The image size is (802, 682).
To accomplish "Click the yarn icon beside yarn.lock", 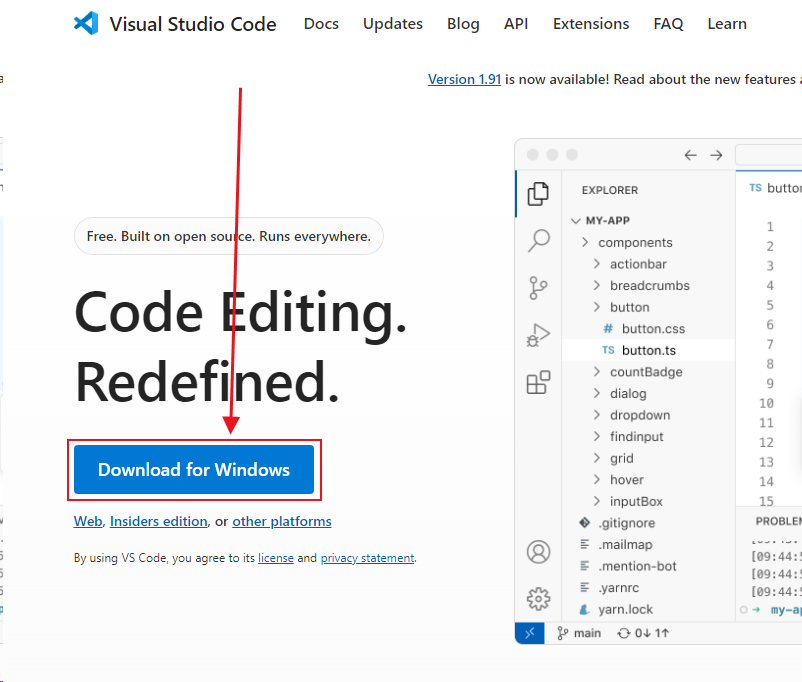I will pos(585,609).
